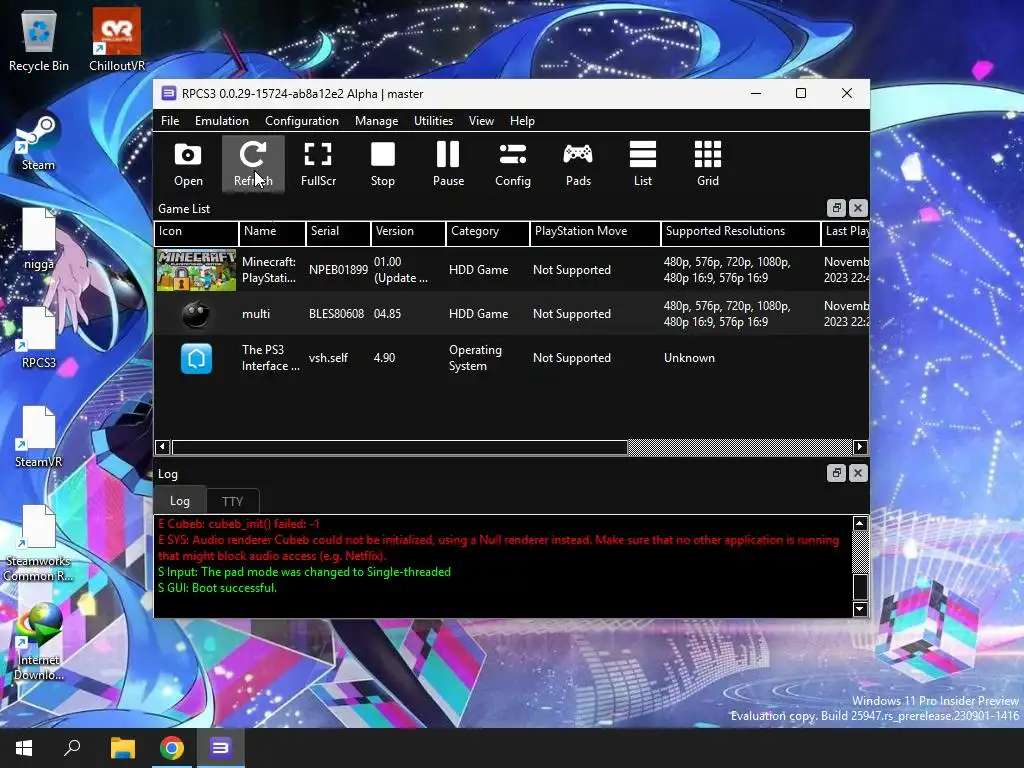Select the Log tab

coord(180,501)
